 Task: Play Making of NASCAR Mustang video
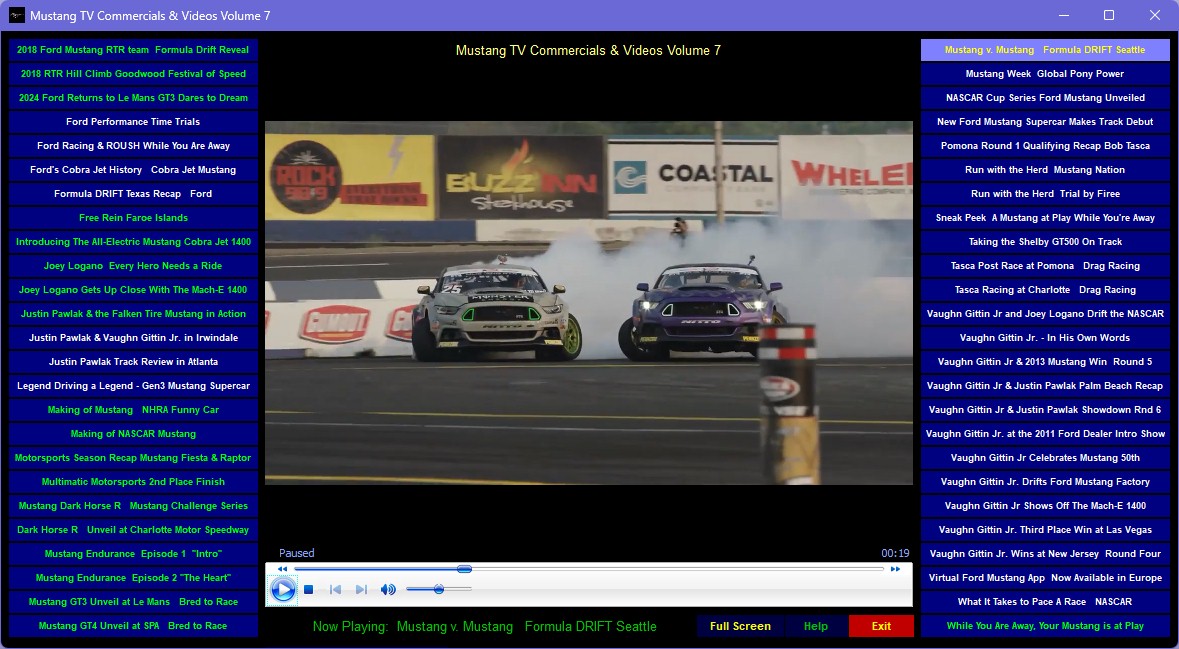click(133, 434)
